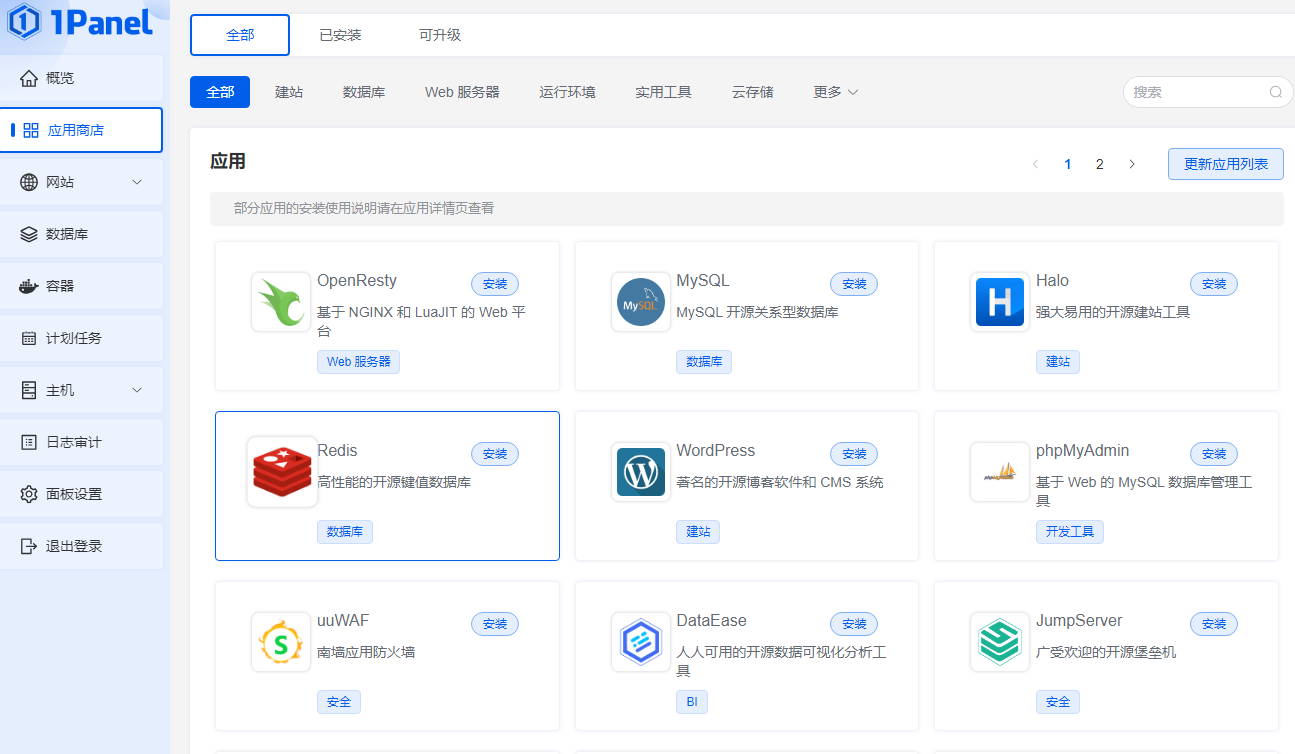Install MySQL via its 安装 button

(x=854, y=284)
